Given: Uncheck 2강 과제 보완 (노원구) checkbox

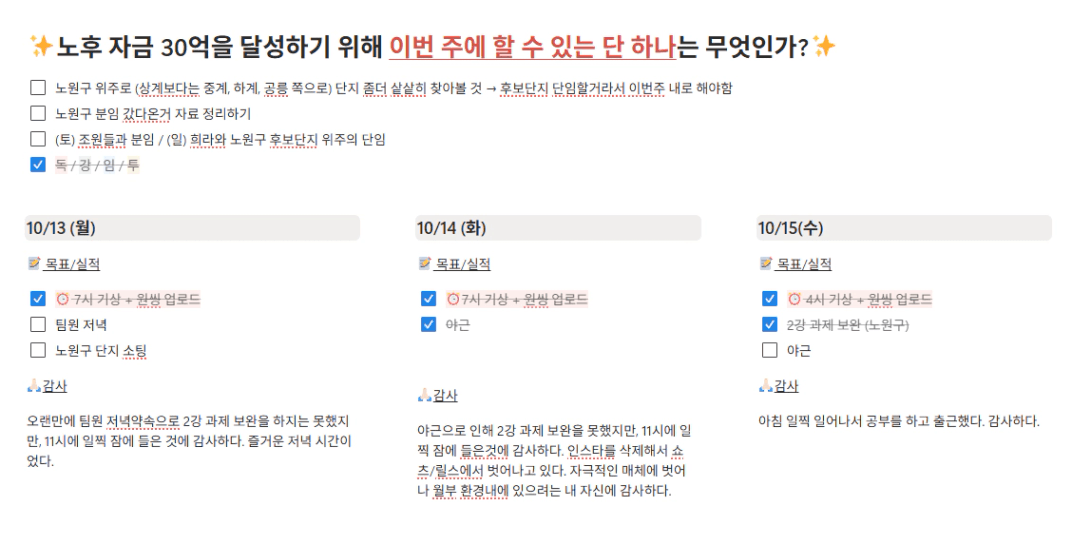Looking at the screenshot, I should click(770, 324).
